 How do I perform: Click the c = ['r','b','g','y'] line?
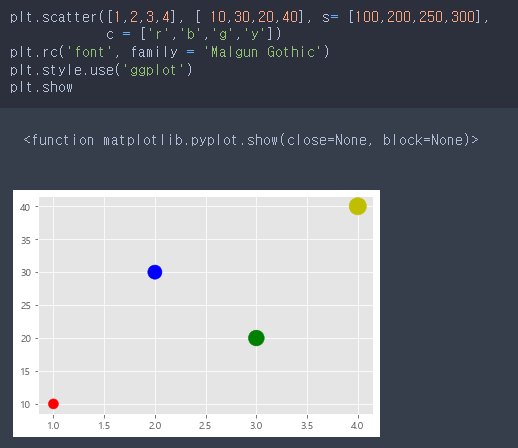pos(194,34)
